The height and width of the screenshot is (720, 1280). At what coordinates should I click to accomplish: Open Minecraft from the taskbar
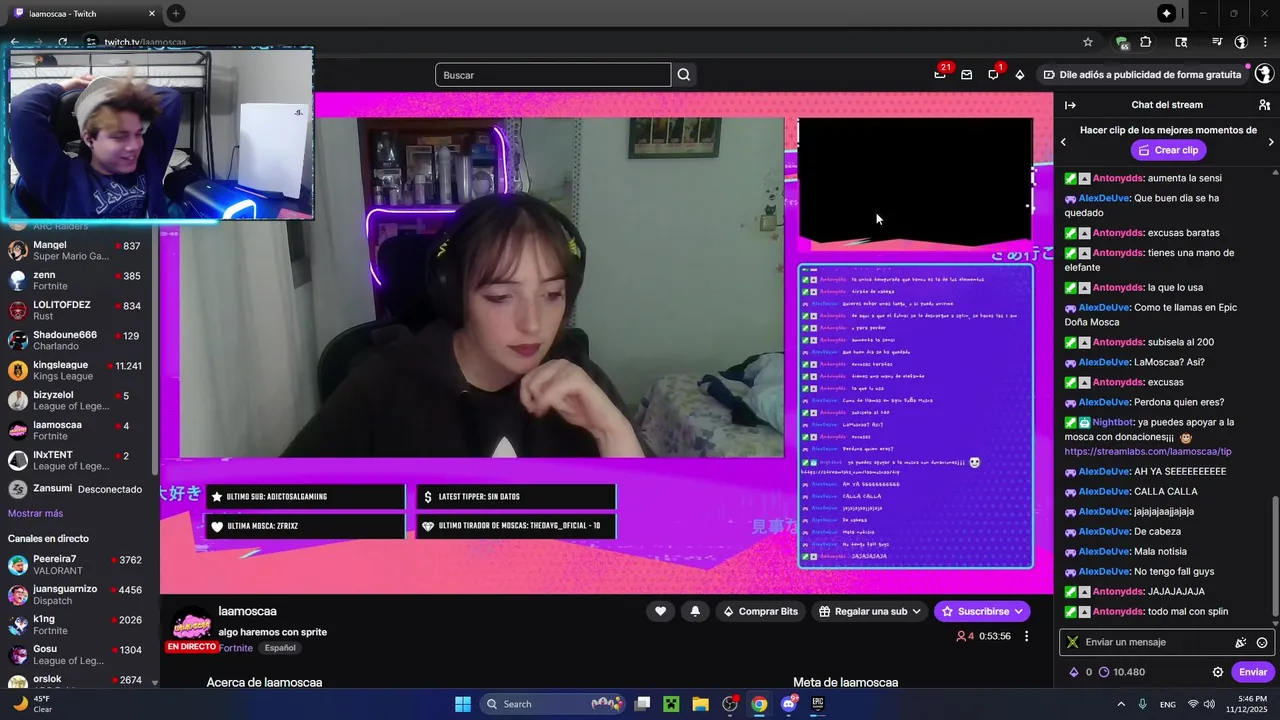(x=671, y=704)
